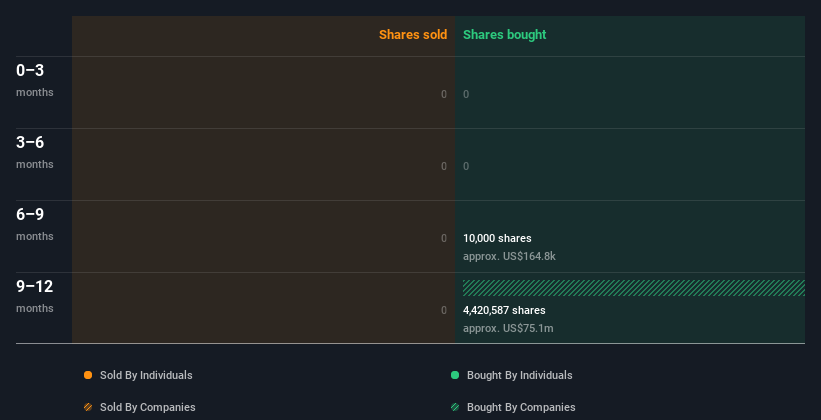This screenshot has height=420, width=821.
Task: Select the Shares bought column header
Action: [x=504, y=35]
